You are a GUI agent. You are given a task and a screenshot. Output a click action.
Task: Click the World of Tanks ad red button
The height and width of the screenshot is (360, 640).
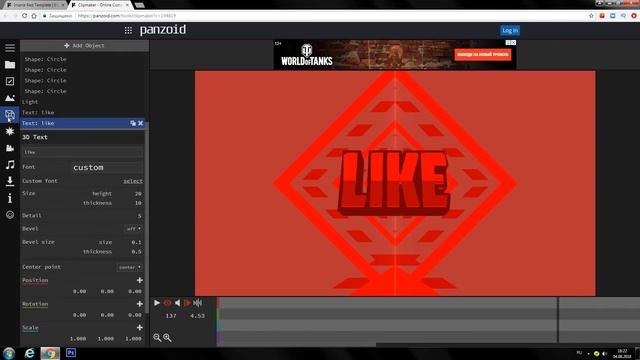tap(483, 54)
